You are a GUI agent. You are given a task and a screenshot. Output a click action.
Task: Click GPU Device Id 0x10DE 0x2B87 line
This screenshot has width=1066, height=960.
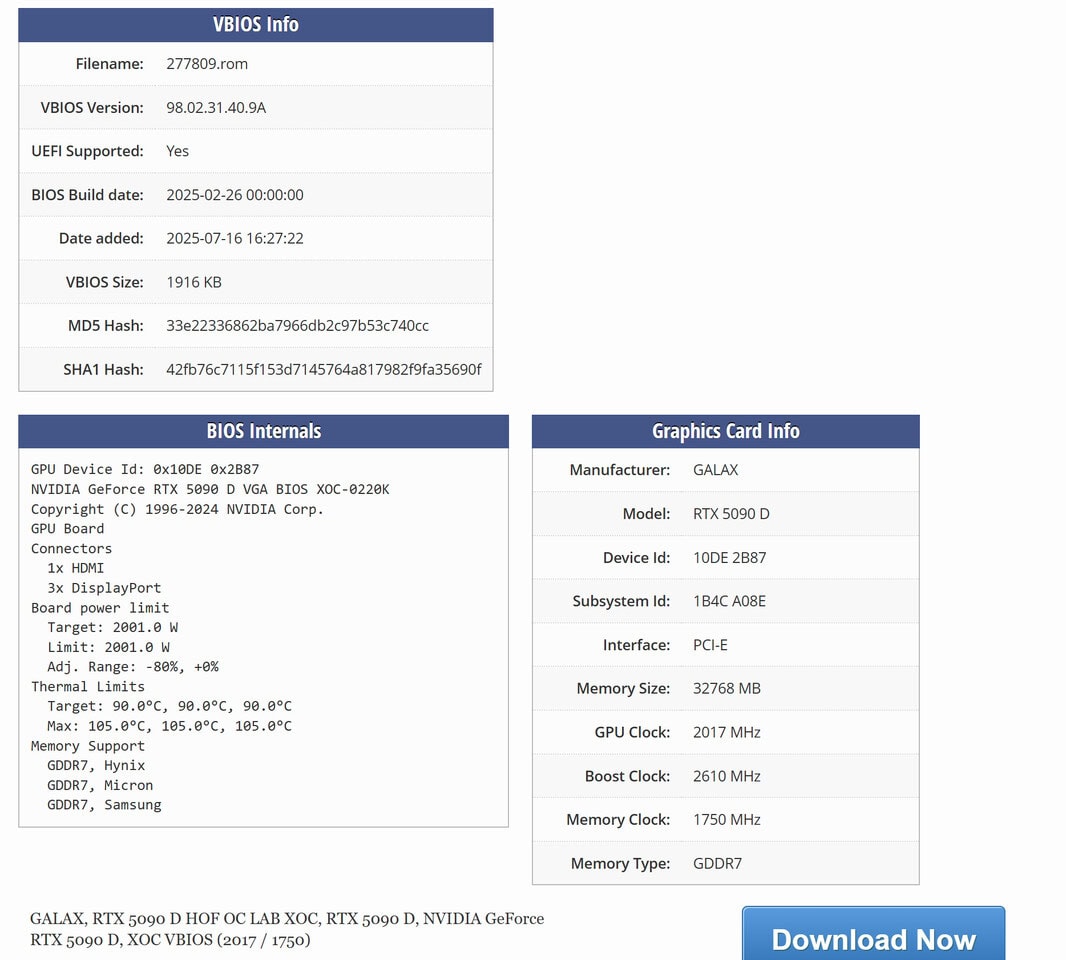pos(145,469)
